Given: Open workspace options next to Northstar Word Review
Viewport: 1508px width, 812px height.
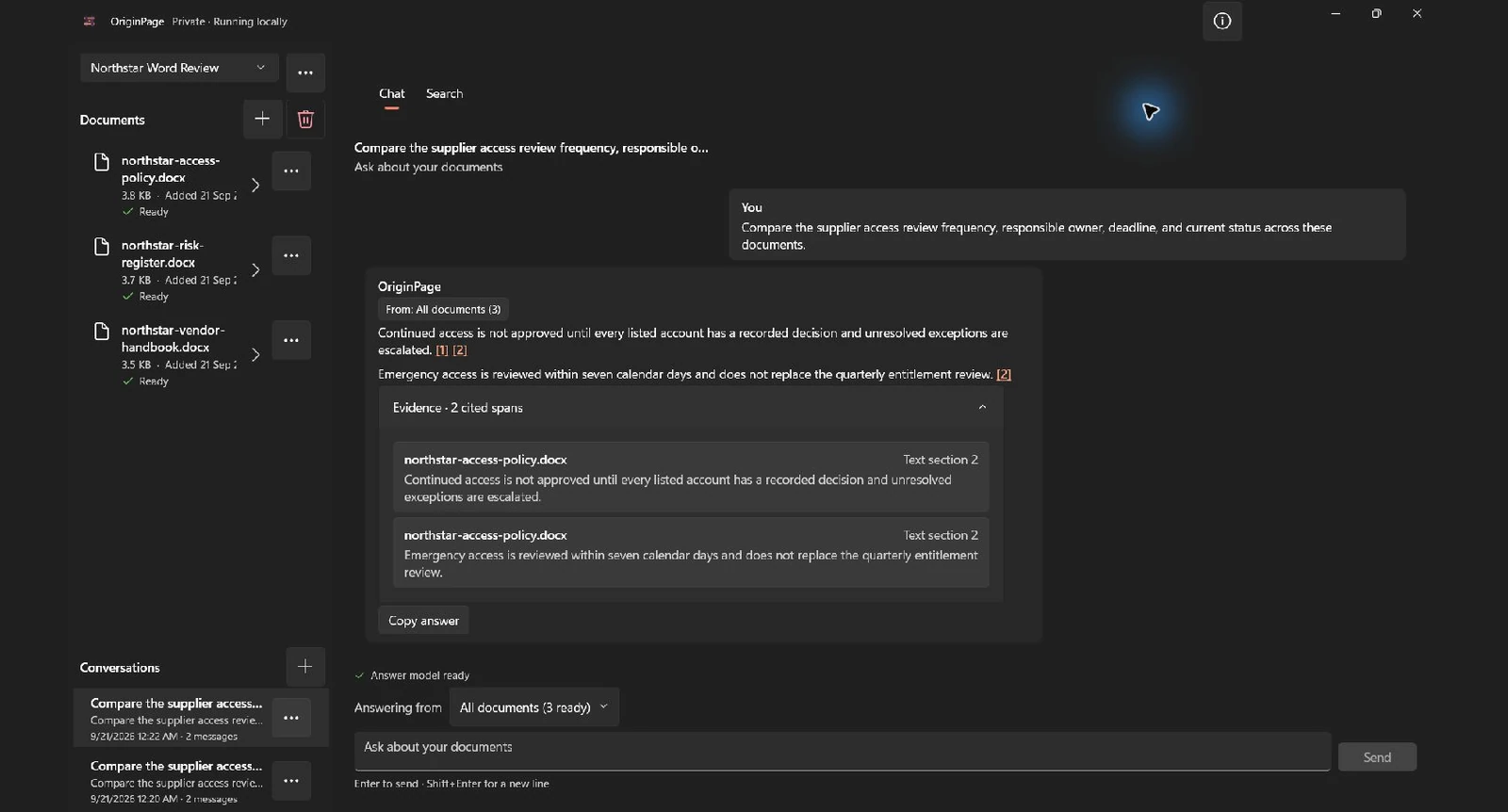Looking at the screenshot, I should coord(305,73).
